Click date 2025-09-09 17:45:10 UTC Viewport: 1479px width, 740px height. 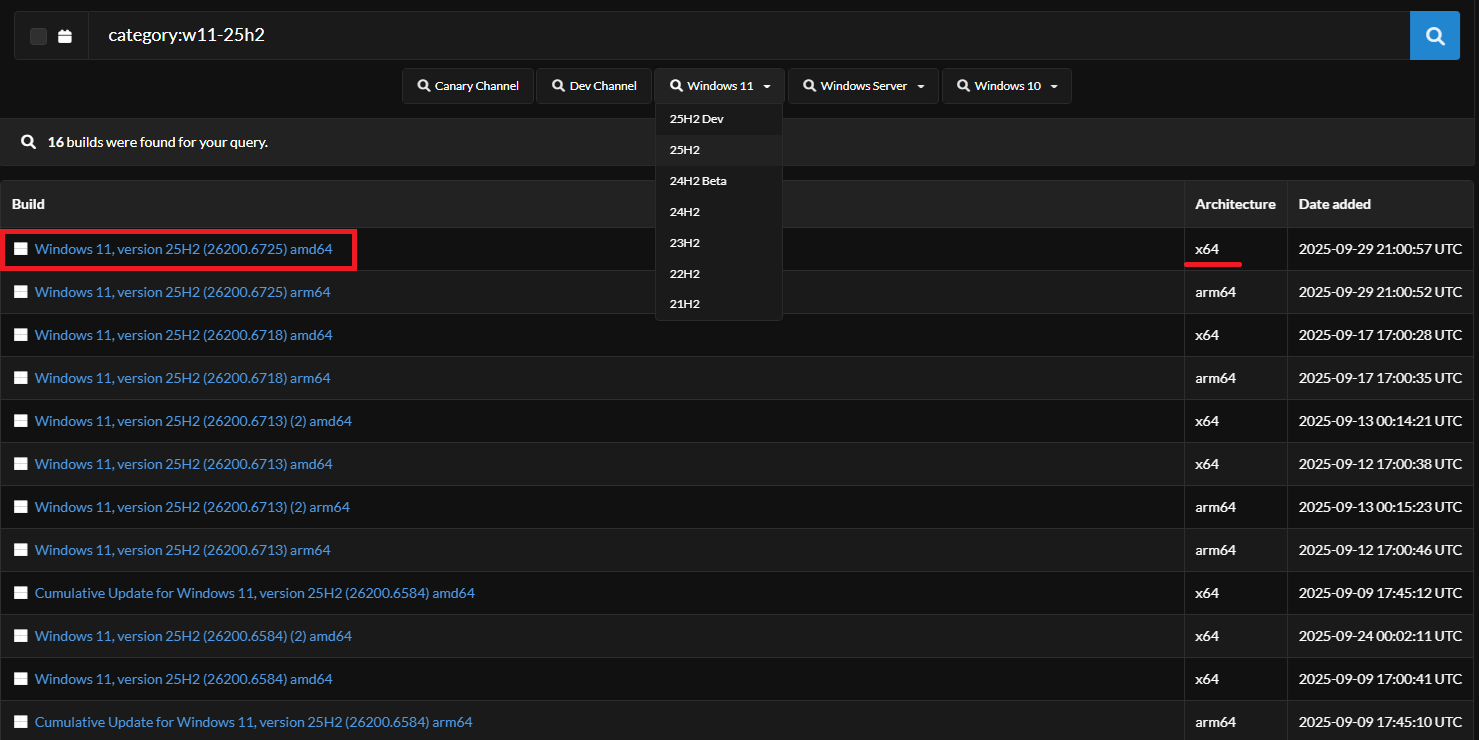[x=1380, y=722]
